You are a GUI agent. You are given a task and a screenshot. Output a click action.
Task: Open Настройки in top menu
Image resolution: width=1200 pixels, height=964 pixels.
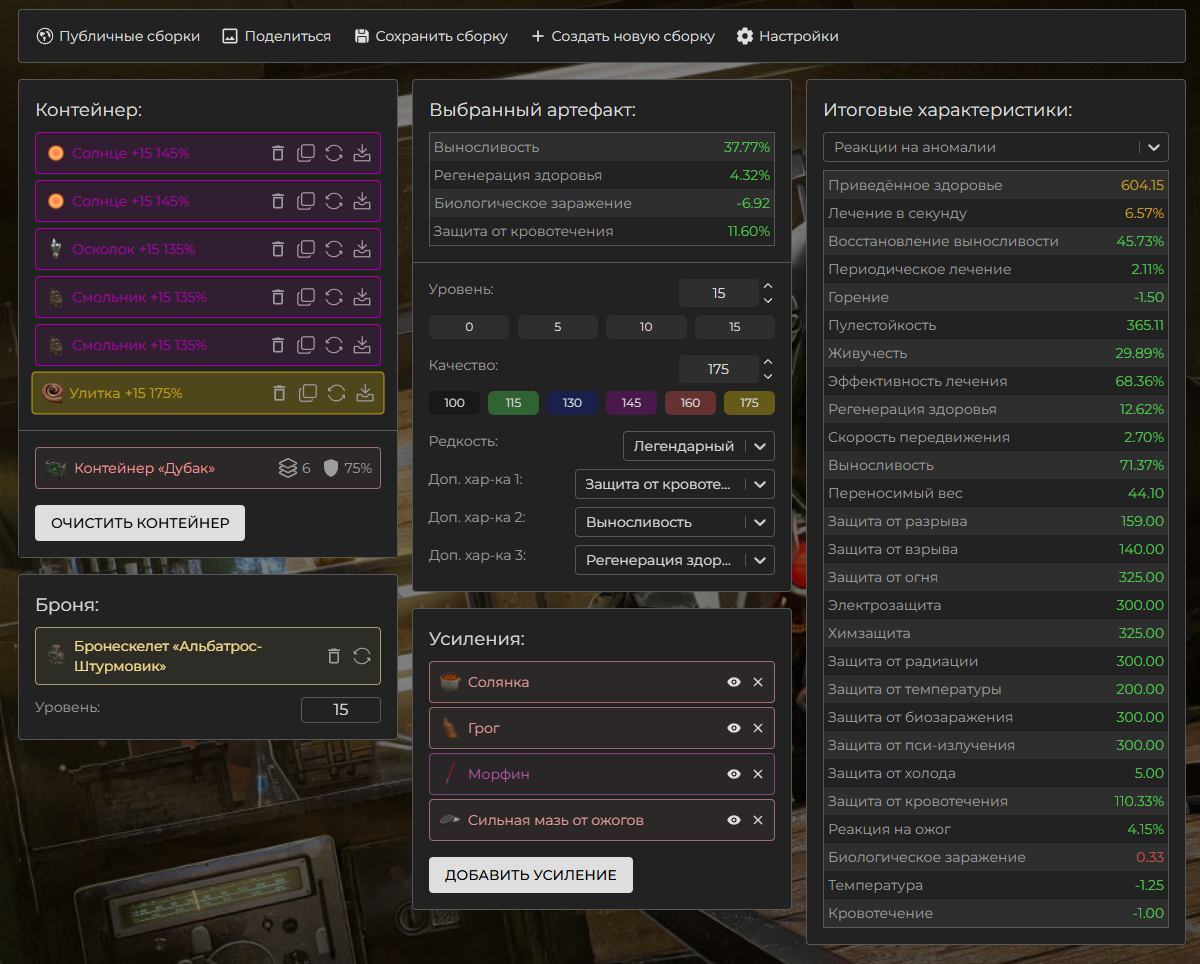(x=787, y=36)
